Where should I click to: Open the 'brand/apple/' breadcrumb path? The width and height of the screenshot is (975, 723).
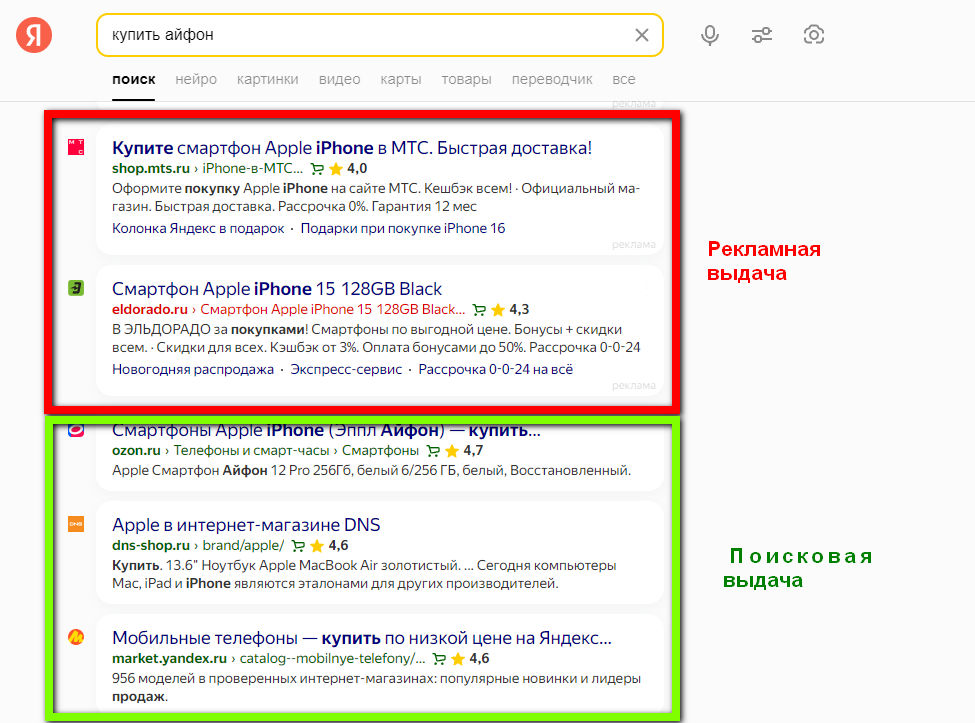(x=243, y=546)
